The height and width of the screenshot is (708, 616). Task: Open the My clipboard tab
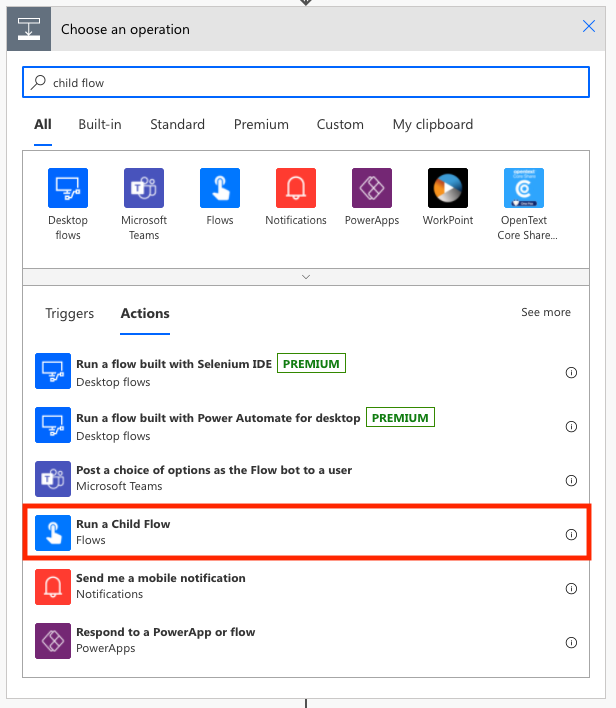[x=432, y=125]
